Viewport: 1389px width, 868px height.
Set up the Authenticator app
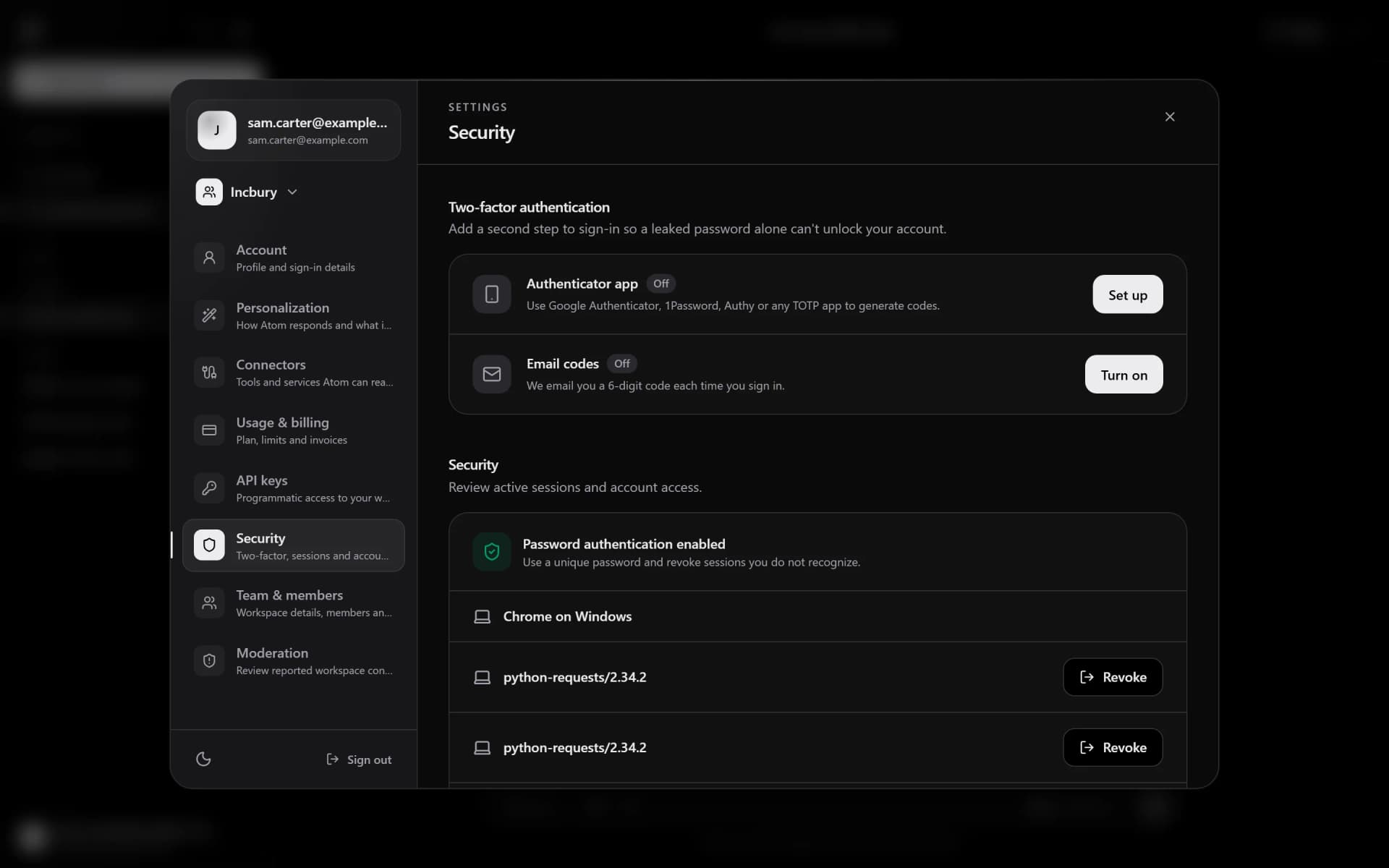pyautogui.click(x=1127, y=294)
